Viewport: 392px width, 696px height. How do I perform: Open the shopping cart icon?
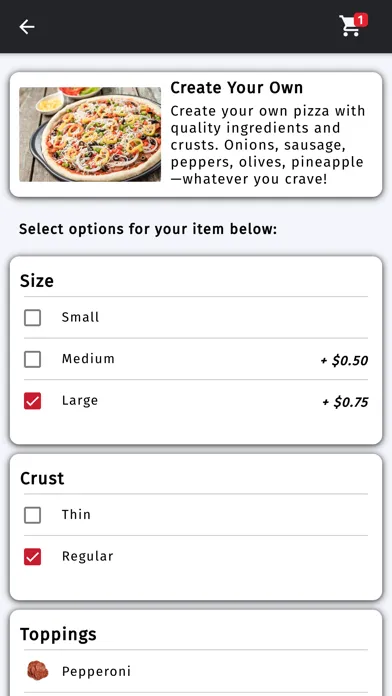point(350,27)
